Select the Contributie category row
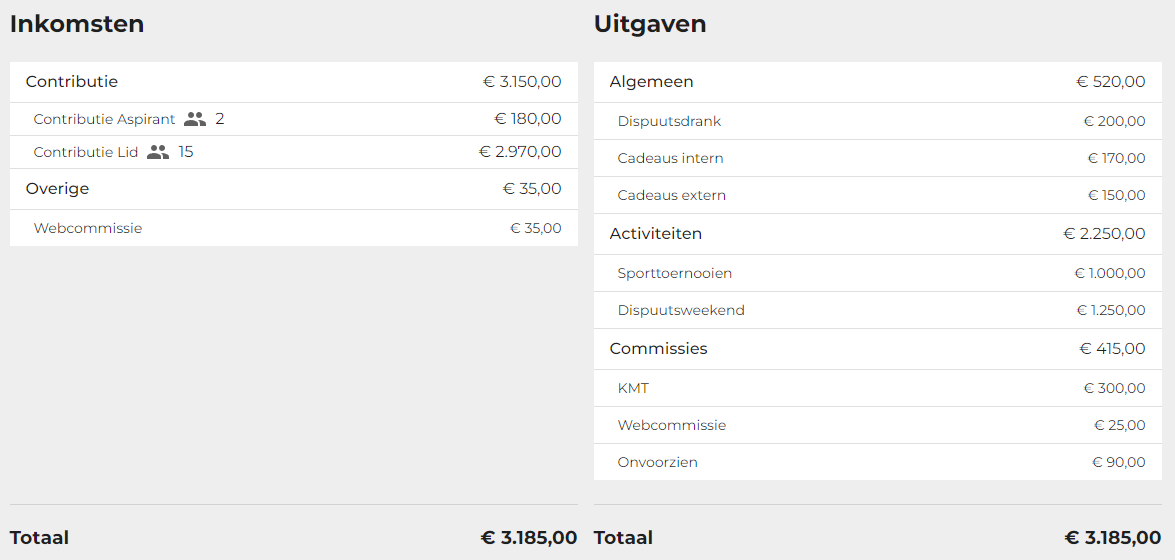The width and height of the screenshot is (1175, 560). click(x=294, y=82)
